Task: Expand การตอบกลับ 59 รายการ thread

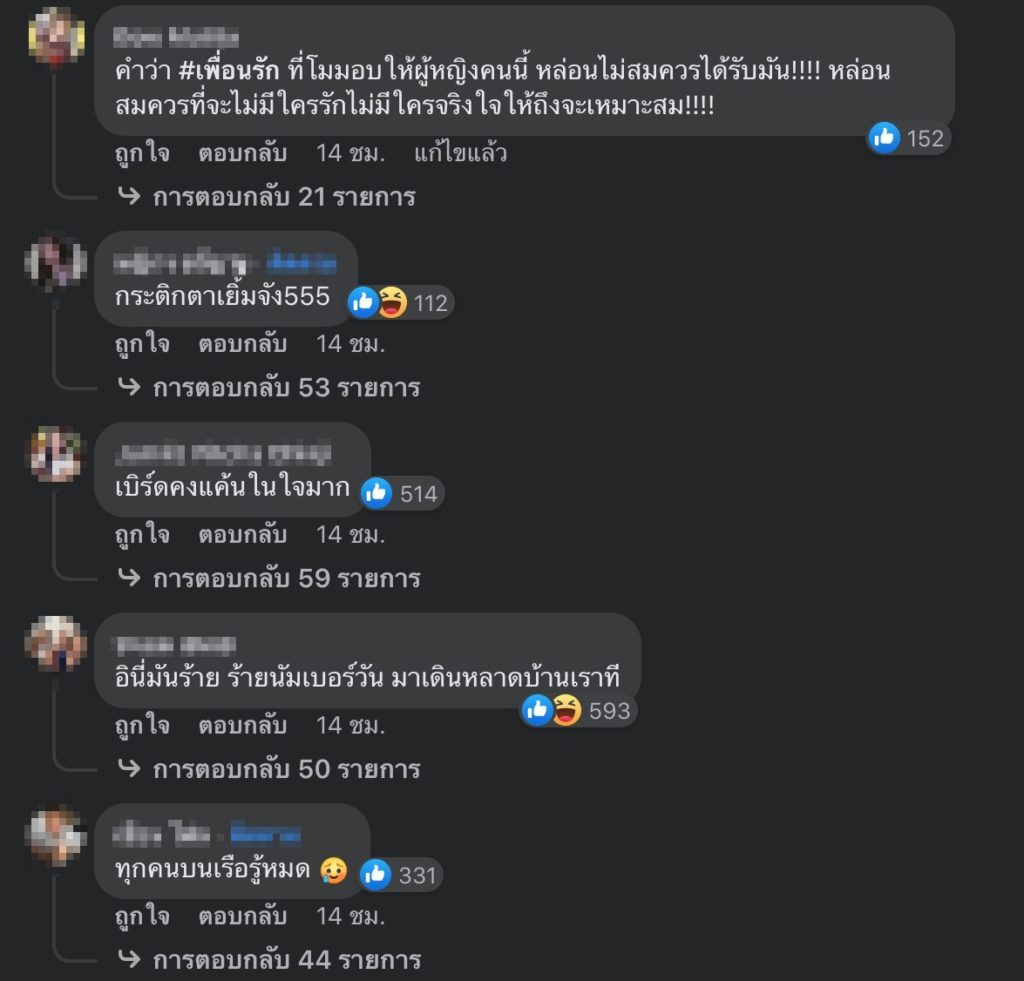Action: pyautogui.click(x=287, y=578)
